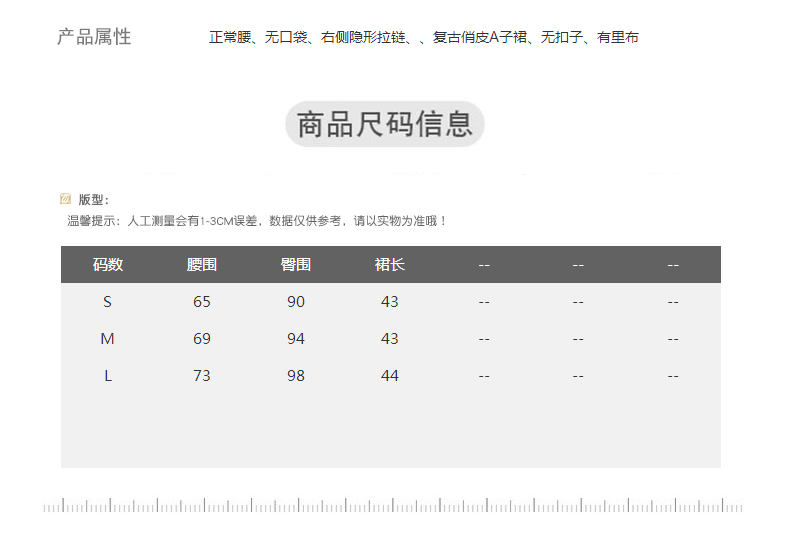The height and width of the screenshot is (556, 790).
Task: Click hip value 90
Action: 296,302
